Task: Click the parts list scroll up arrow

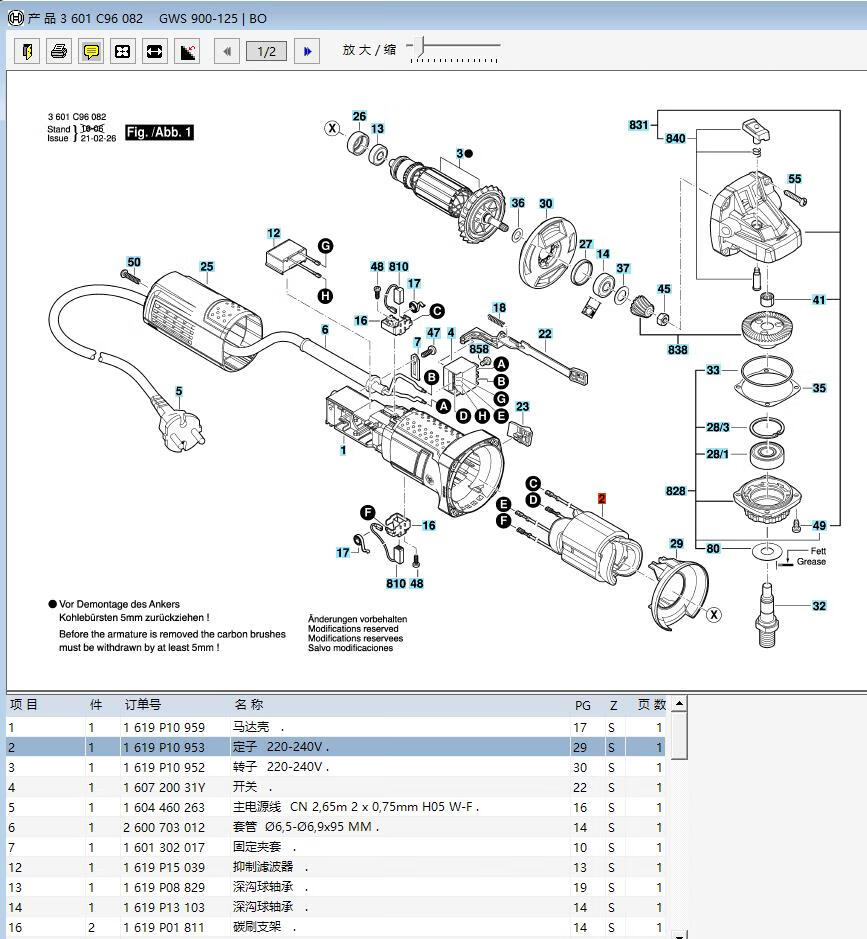Action: [x=678, y=703]
